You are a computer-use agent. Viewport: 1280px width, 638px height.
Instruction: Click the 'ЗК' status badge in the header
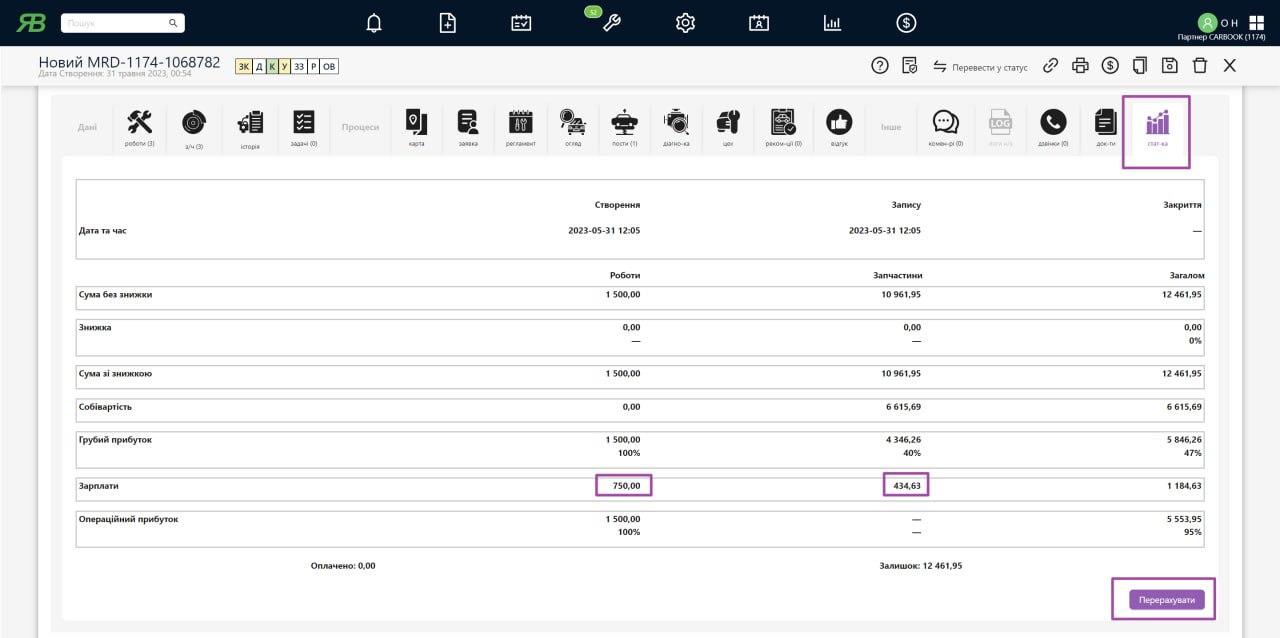244,67
